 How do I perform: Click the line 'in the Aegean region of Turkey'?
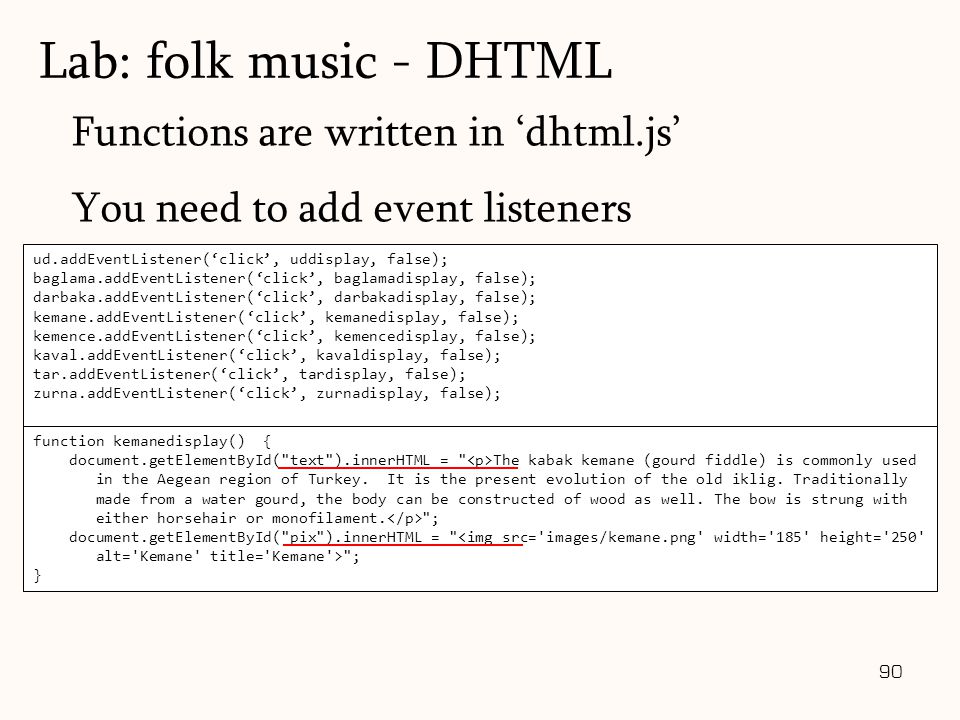click(501, 479)
